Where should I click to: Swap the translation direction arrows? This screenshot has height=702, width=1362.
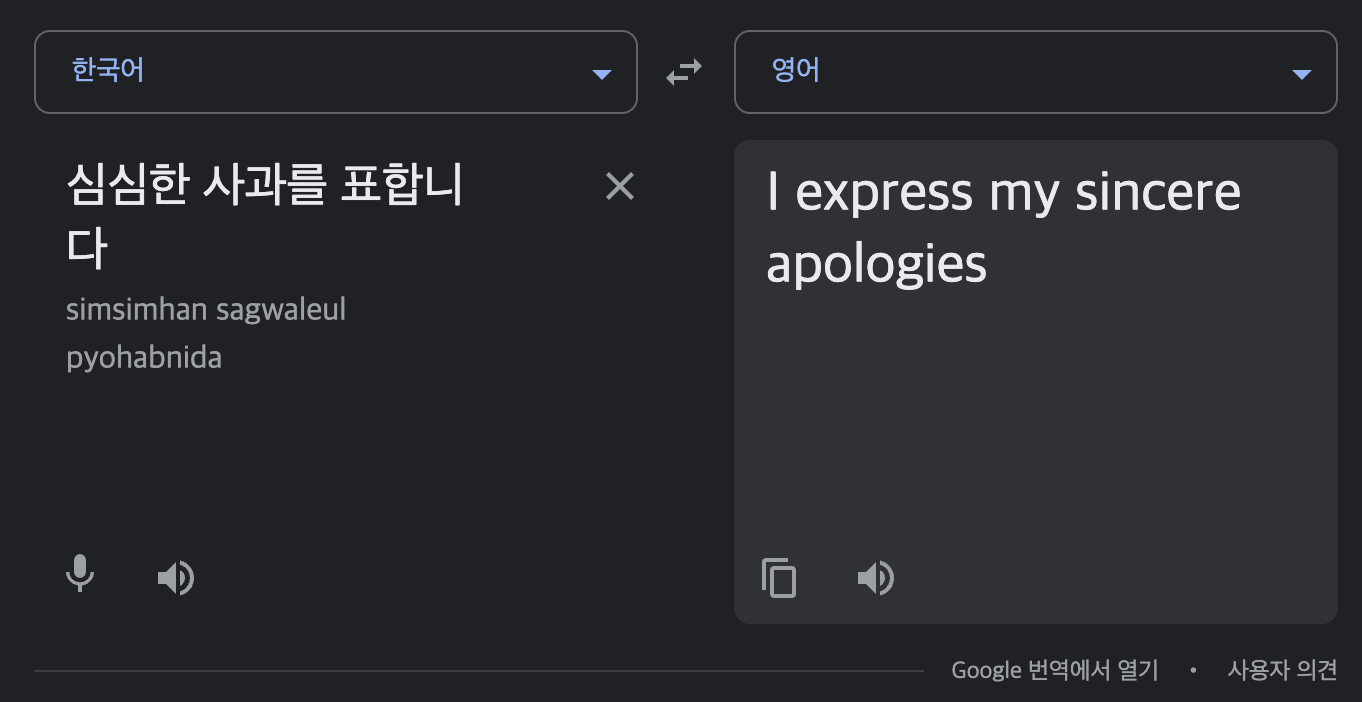[x=685, y=72]
